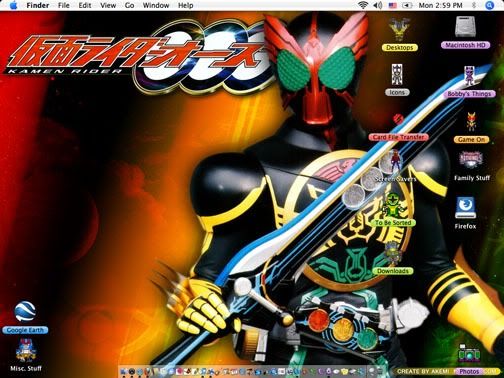Click the Wi-Fi status icon
This screenshot has width=504, height=378.
pyautogui.click(x=363, y=5)
